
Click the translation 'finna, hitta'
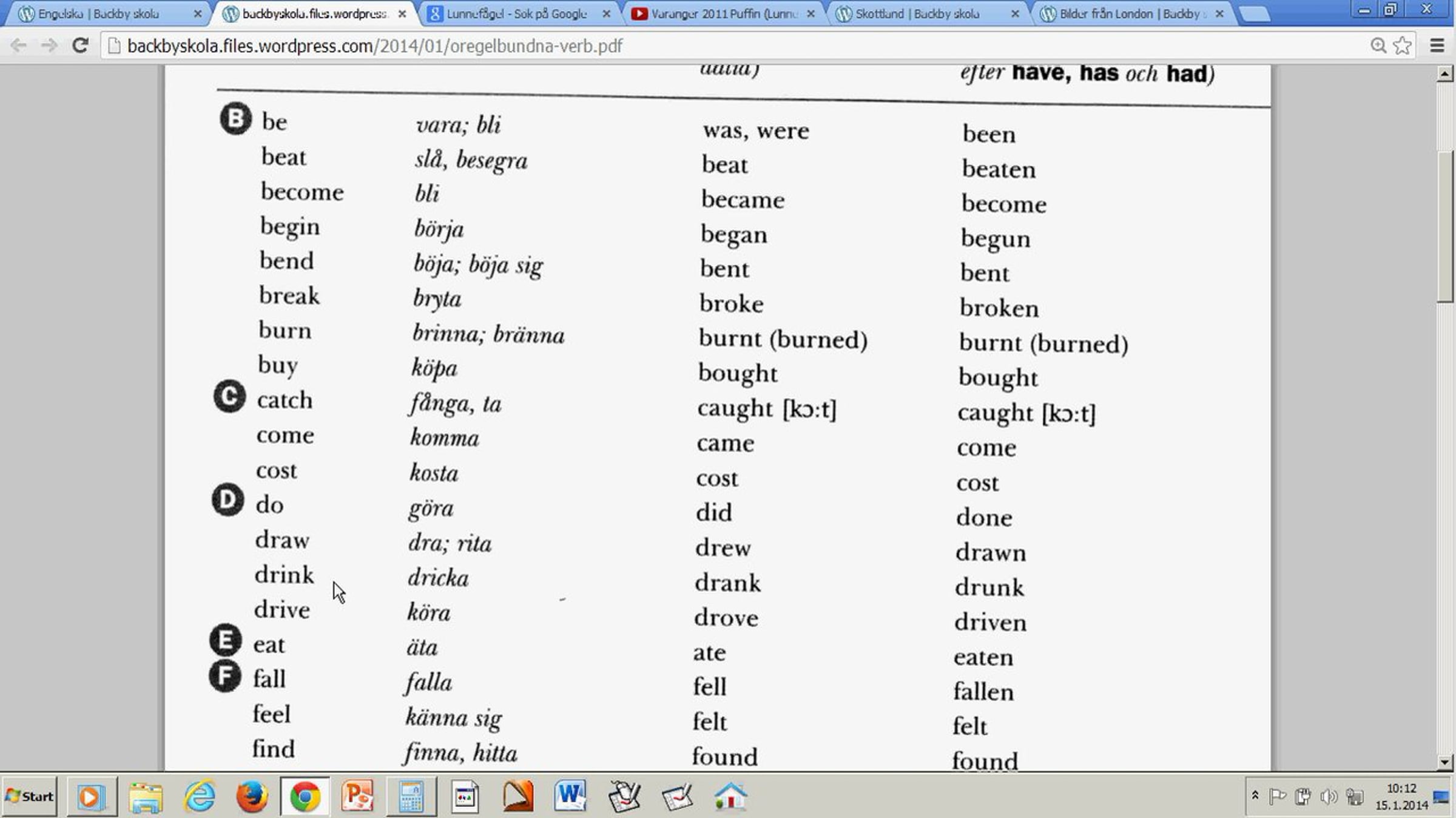(x=461, y=753)
